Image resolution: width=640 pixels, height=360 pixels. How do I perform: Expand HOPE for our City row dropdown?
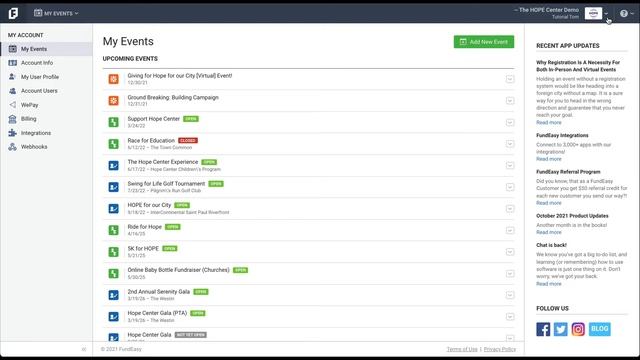point(510,209)
